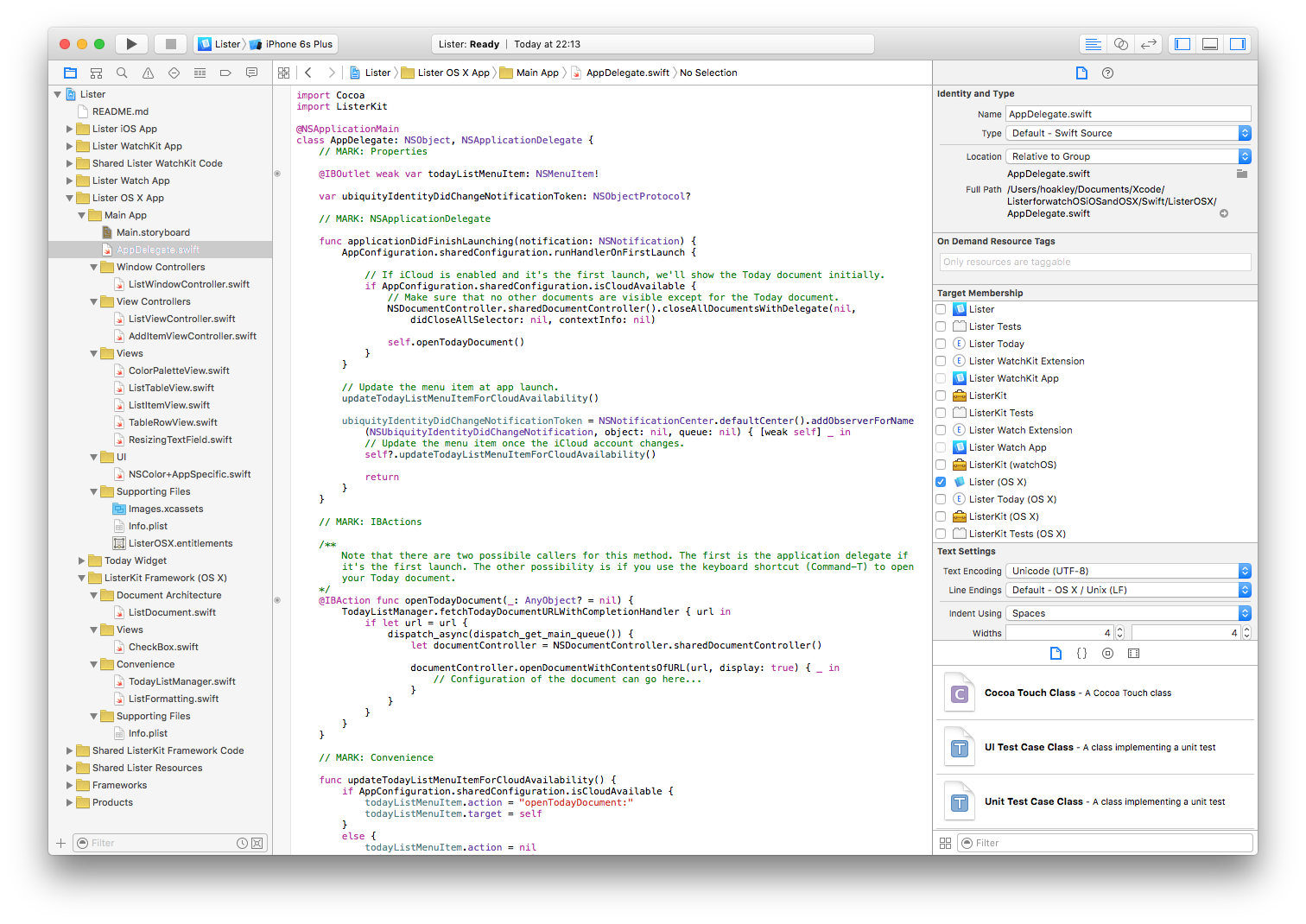Expand the Lister iOS App group
The height and width of the screenshot is (924, 1306).
click(69, 129)
